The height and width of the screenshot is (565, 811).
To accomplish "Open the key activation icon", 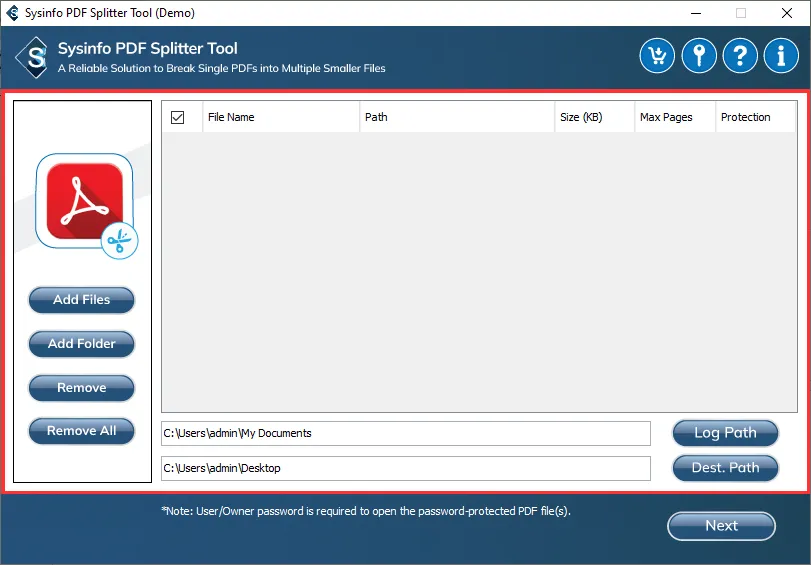I will click(x=698, y=56).
